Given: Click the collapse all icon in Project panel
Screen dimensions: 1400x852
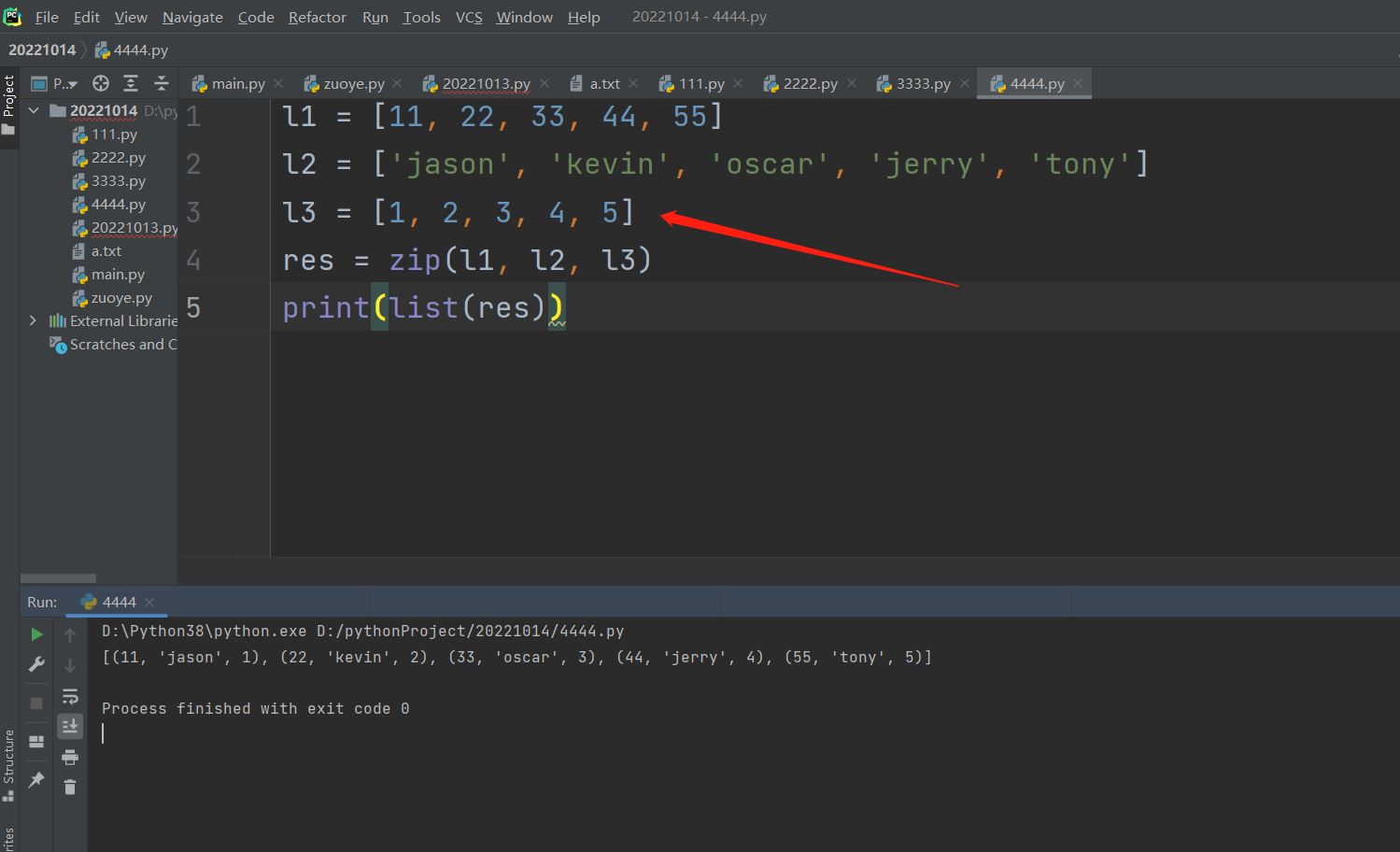Looking at the screenshot, I should tap(162, 83).
